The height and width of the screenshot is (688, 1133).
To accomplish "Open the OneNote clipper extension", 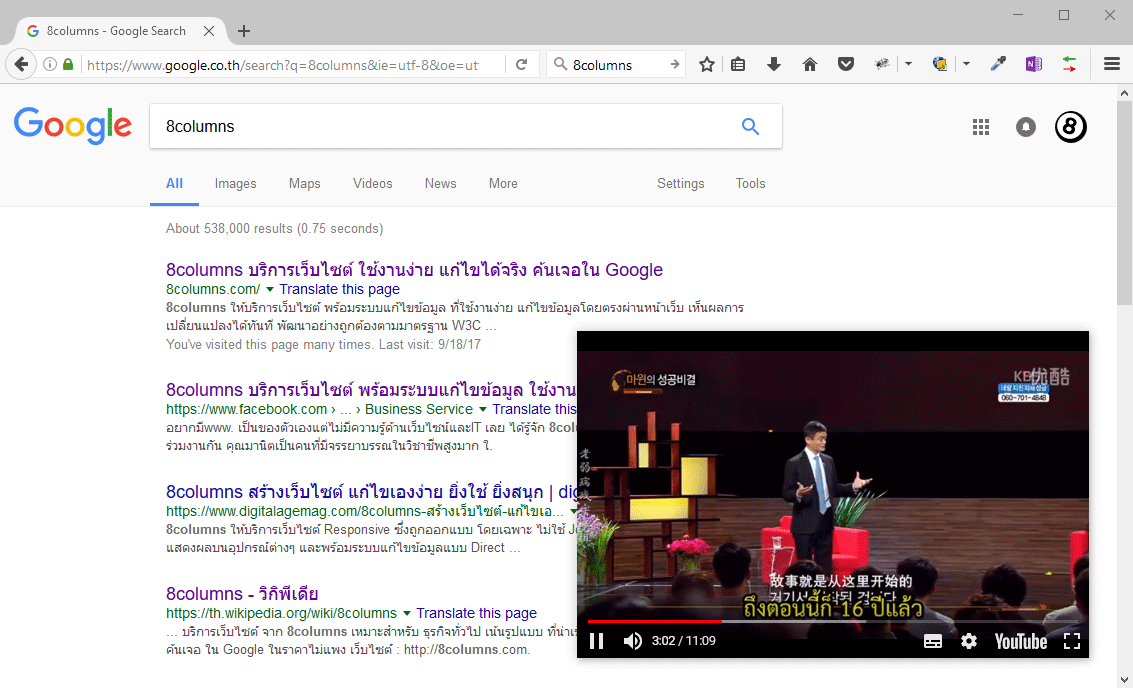I will [x=1033, y=64].
